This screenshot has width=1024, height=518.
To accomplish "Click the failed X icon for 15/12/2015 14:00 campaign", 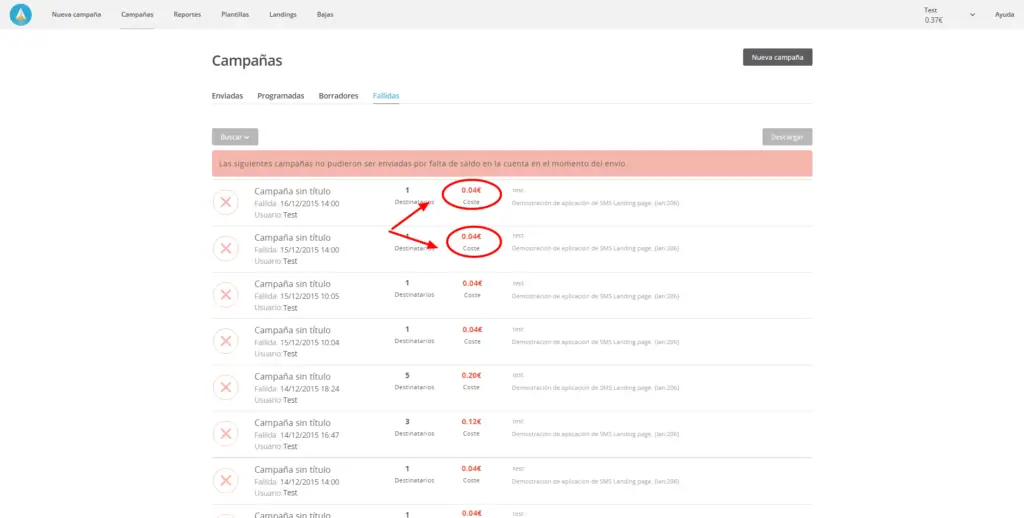I will click(x=226, y=248).
